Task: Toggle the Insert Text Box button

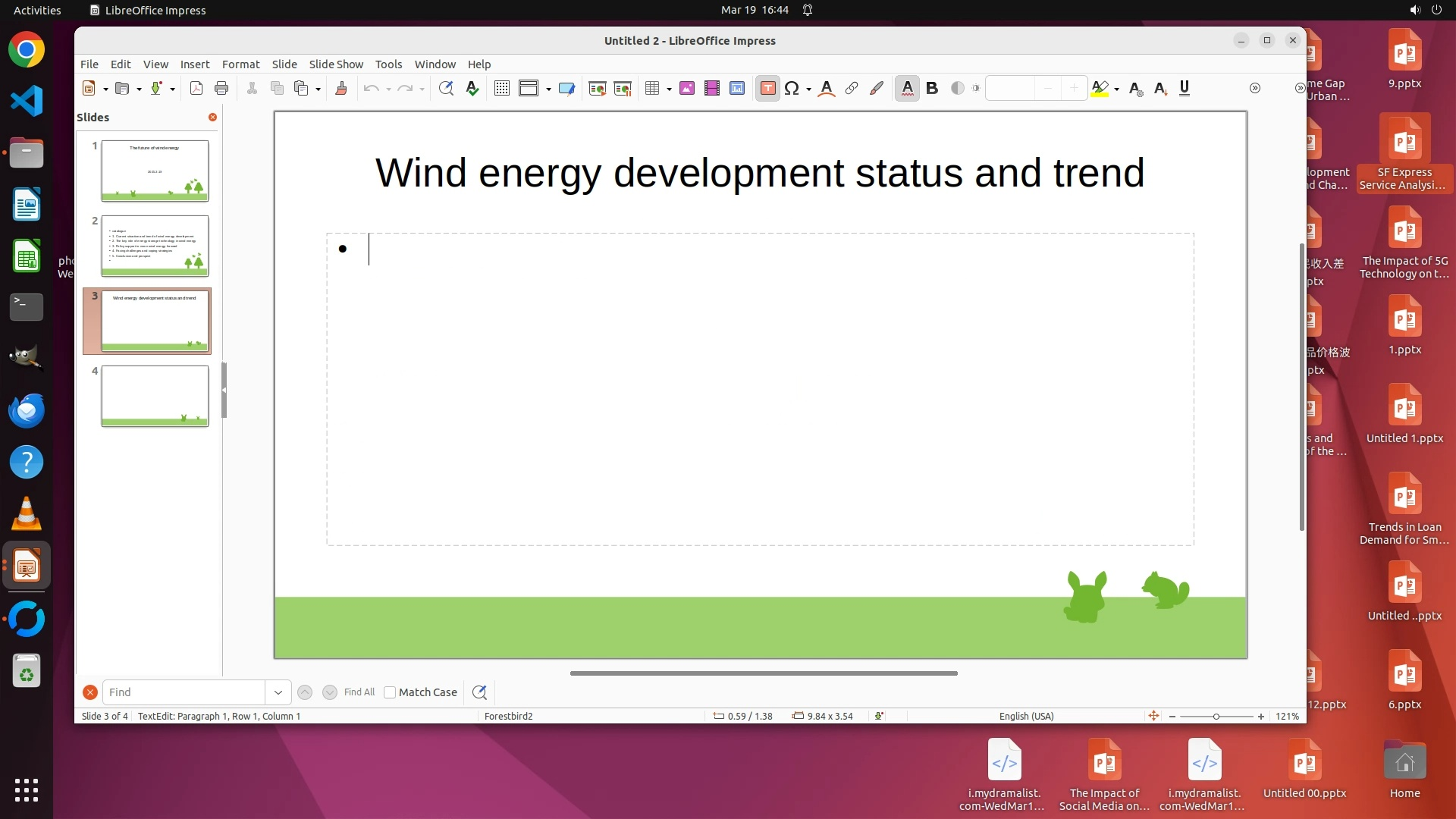Action: click(x=767, y=89)
